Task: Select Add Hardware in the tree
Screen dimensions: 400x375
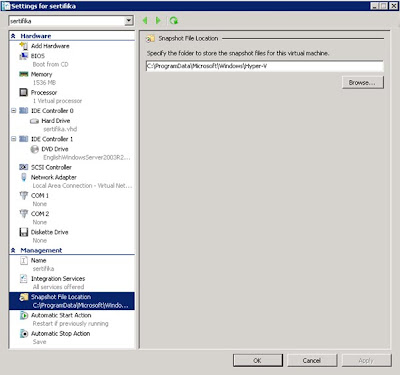Action: [x=50, y=46]
